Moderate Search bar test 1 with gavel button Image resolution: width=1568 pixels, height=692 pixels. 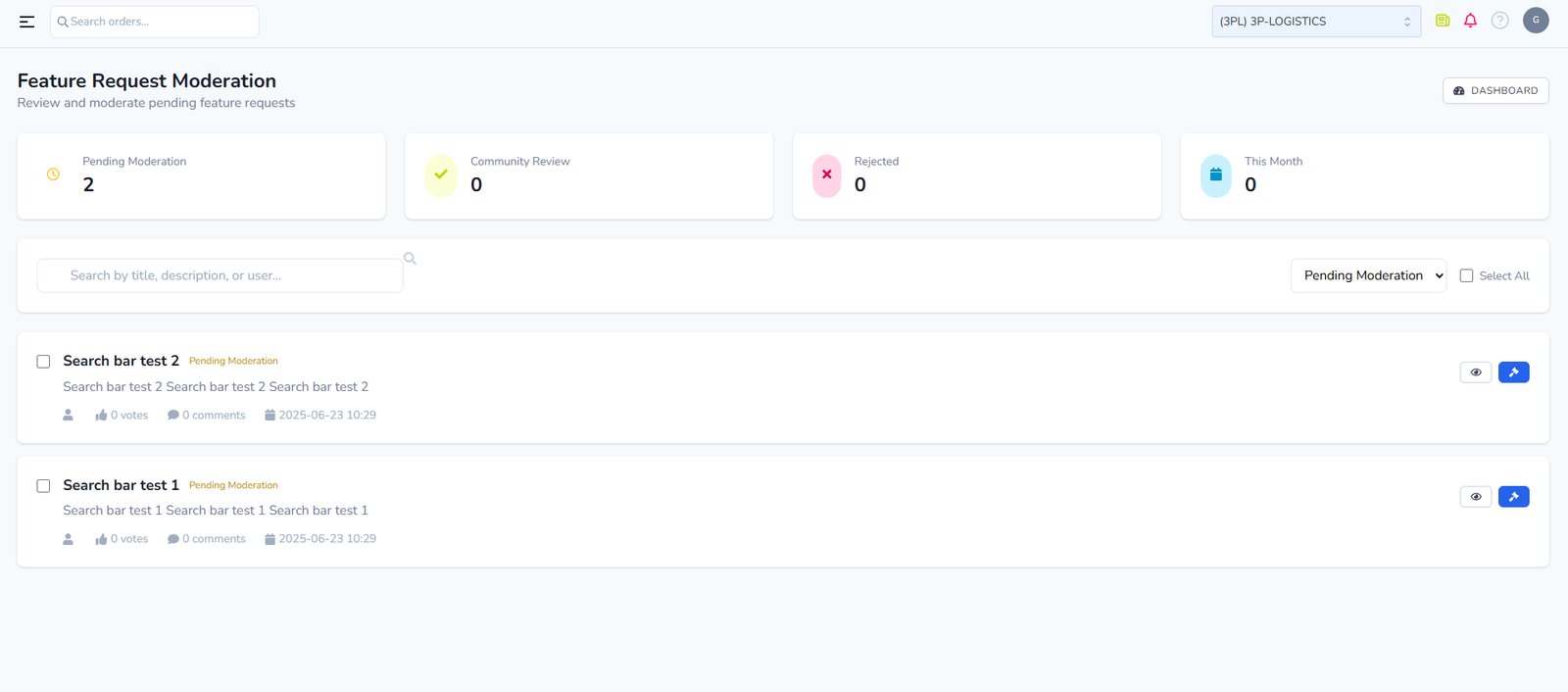pos(1513,497)
